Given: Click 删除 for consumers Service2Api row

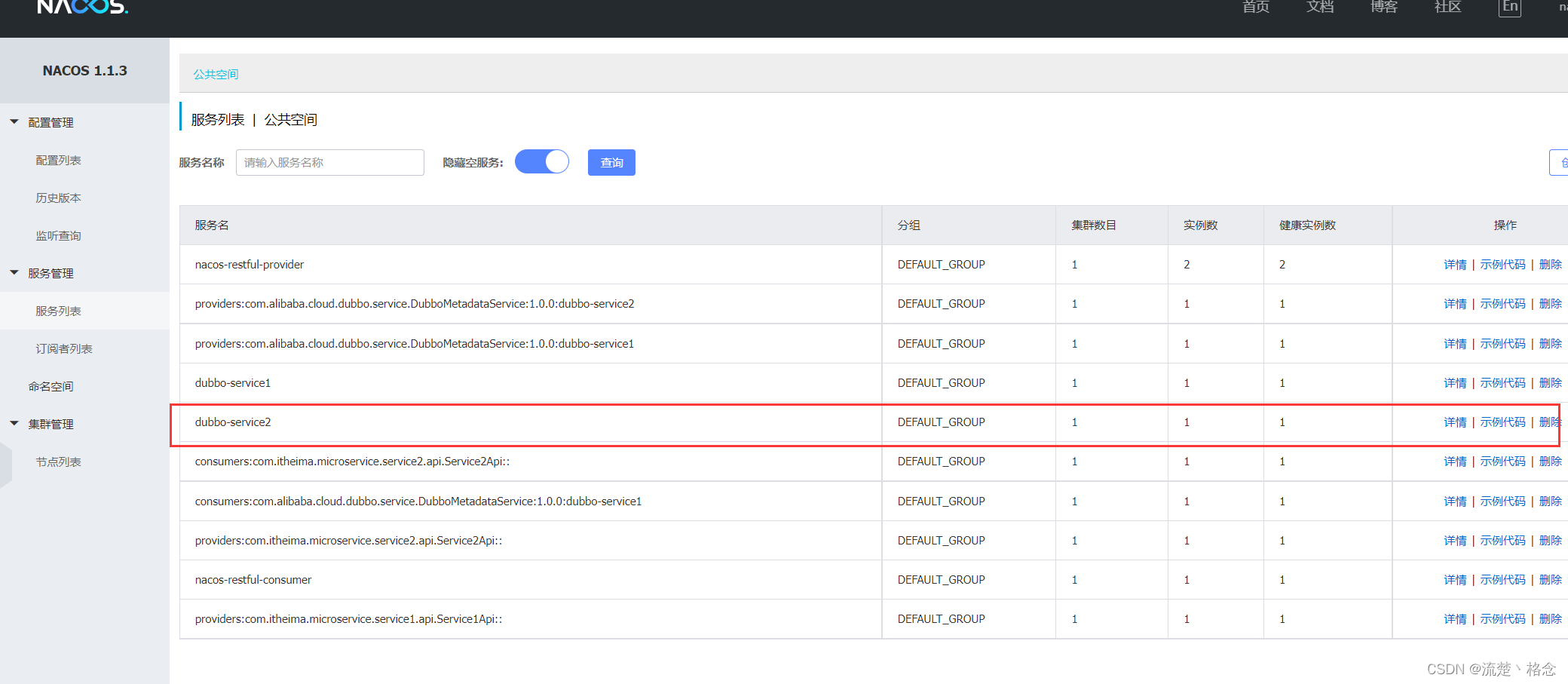Looking at the screenshot, I should click(1551, 462).
